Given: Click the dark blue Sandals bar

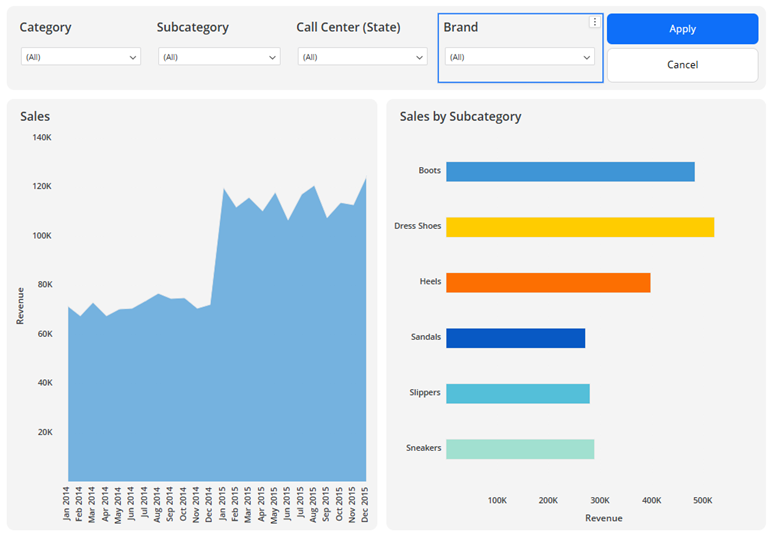Looking at the screenshot, I should tap(515, 338).
